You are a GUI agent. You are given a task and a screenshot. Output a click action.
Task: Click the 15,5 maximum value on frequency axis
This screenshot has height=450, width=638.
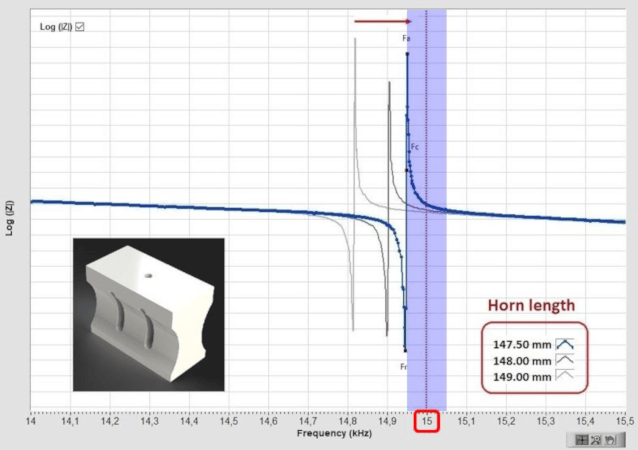(x=625, y=421)
